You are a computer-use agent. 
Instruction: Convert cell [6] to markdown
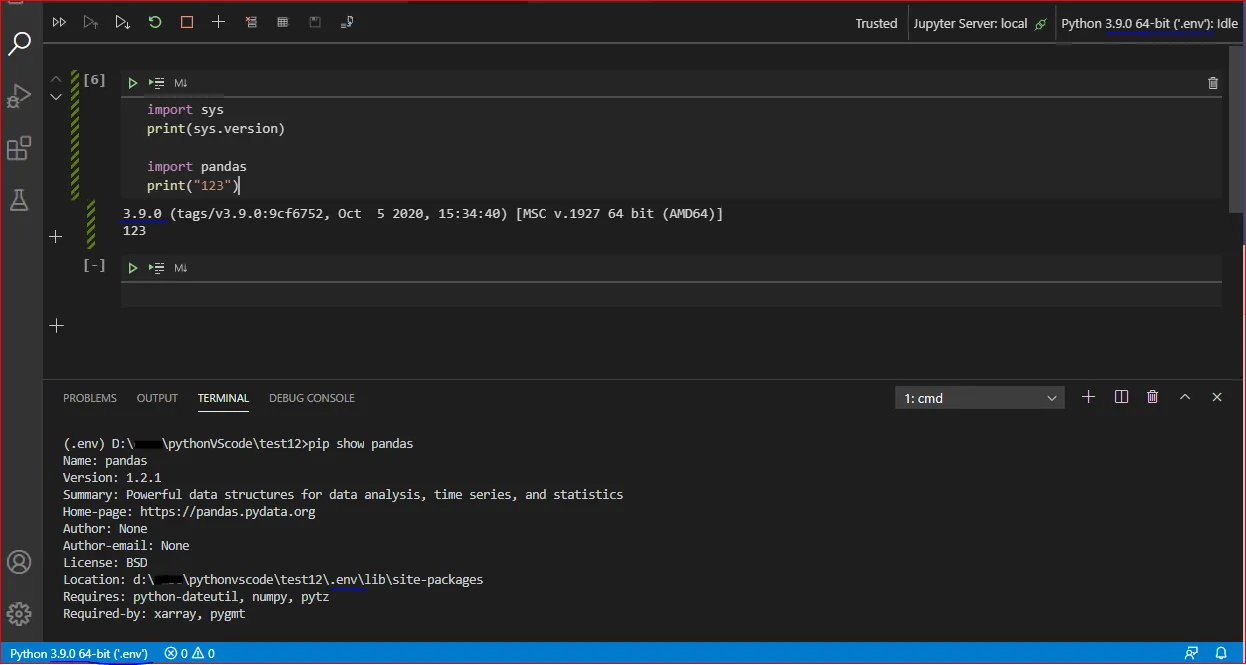pyautogui.click(x=181, y=83)
